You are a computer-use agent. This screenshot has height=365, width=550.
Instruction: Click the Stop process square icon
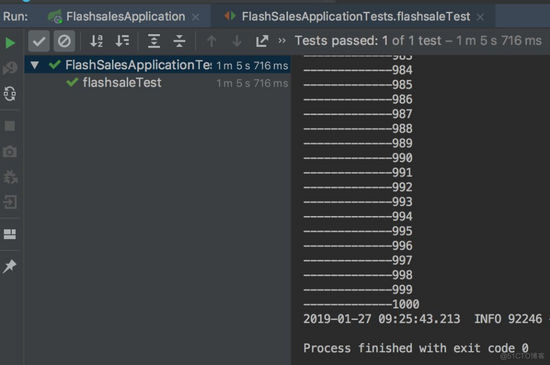(x=10, y=126)
